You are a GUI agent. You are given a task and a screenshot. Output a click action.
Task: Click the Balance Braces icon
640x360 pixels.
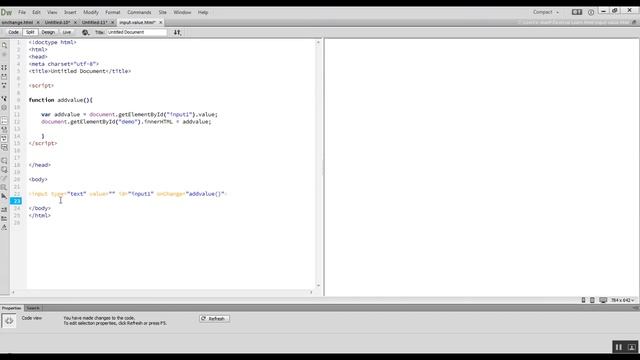(x=4, y=107)
